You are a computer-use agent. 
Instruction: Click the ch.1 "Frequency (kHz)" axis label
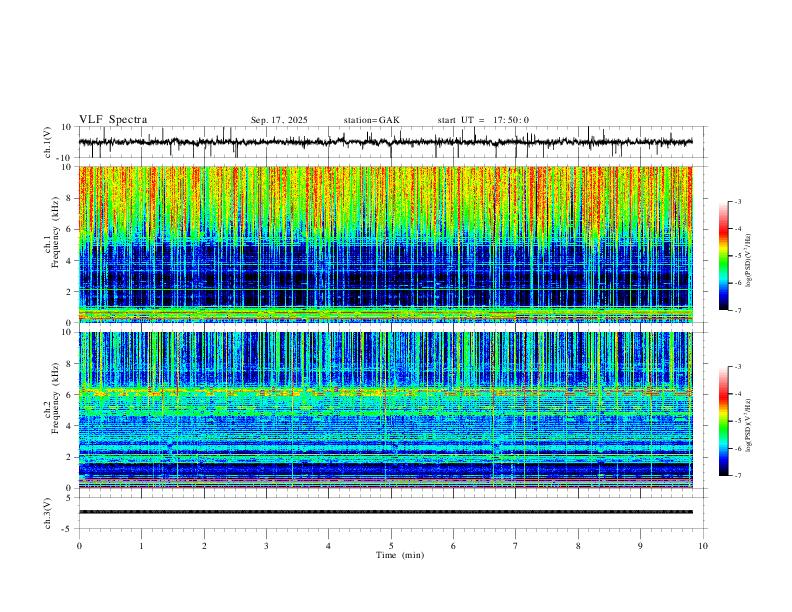[x=55, y=233]
